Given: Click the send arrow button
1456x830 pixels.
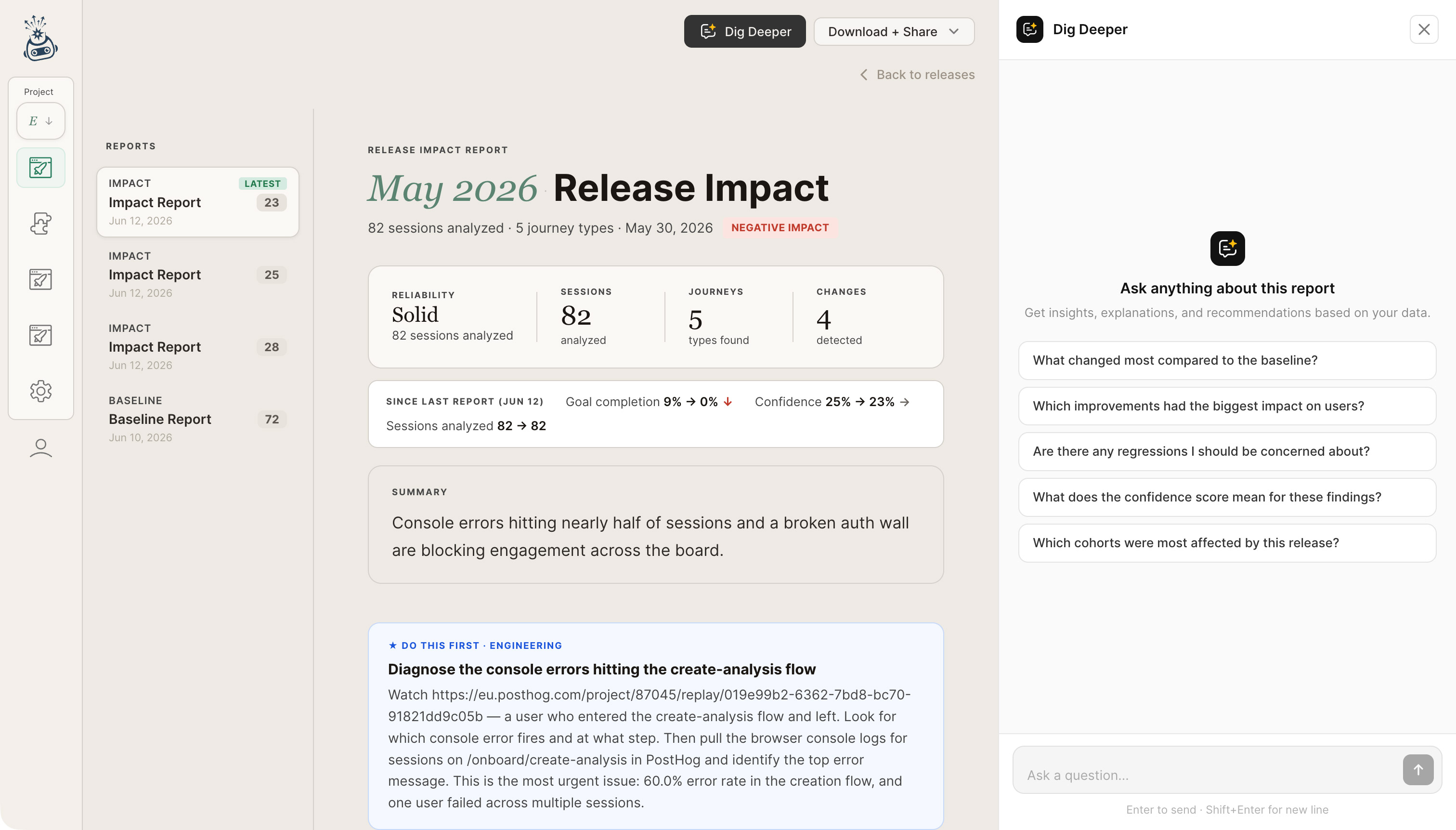Looking at the screenshot, I should (x=1418, y=770).
